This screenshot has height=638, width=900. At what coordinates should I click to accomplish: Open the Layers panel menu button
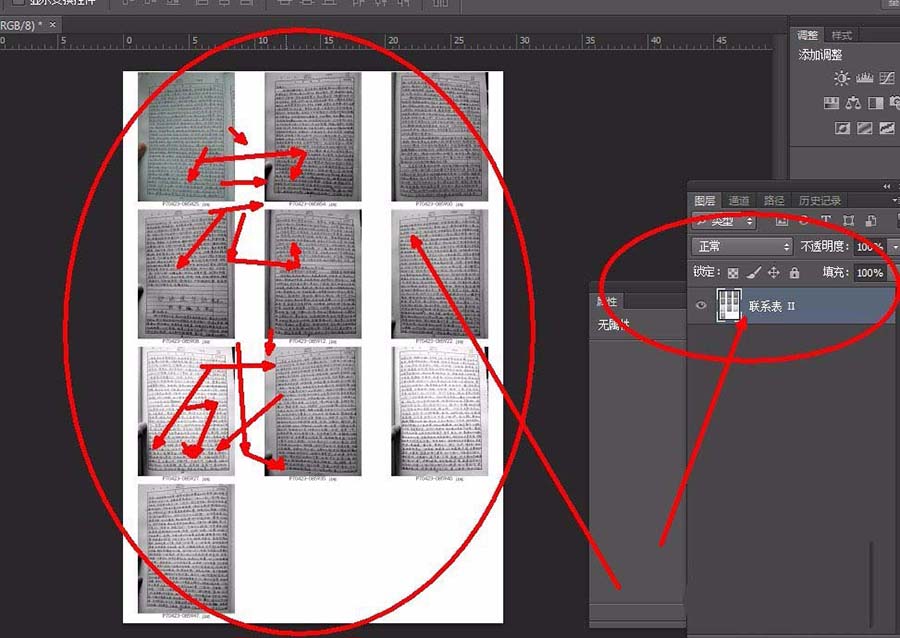point(895,200)
